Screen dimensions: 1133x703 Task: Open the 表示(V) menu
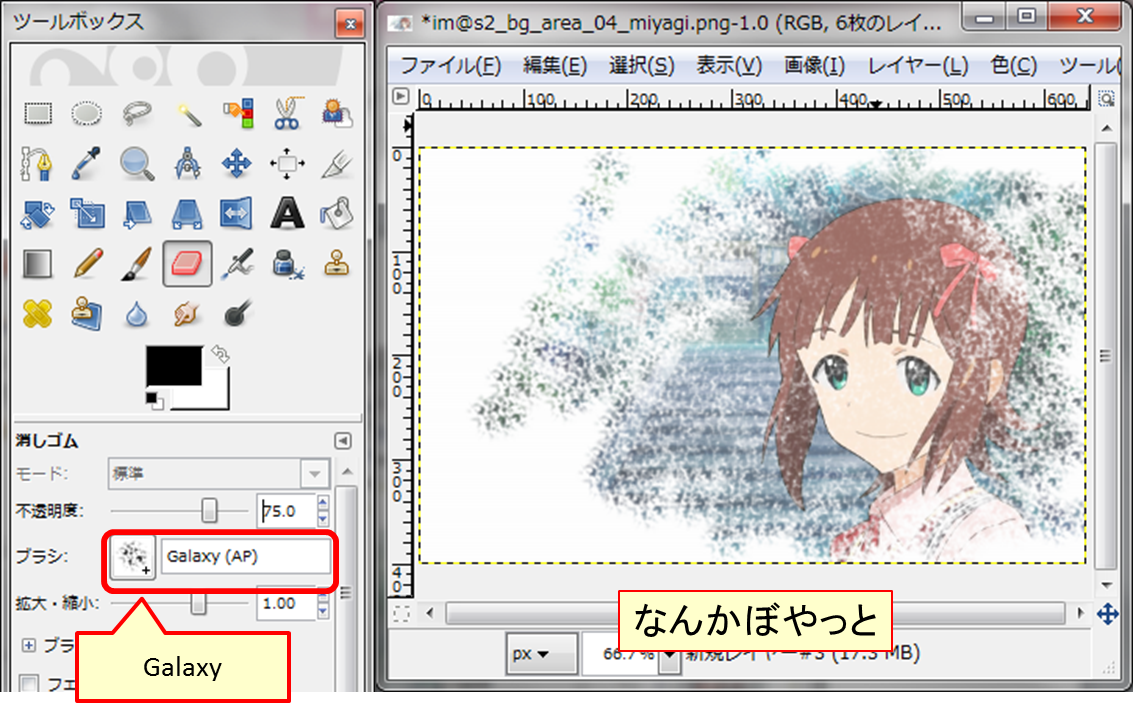[x=729, y=66]
